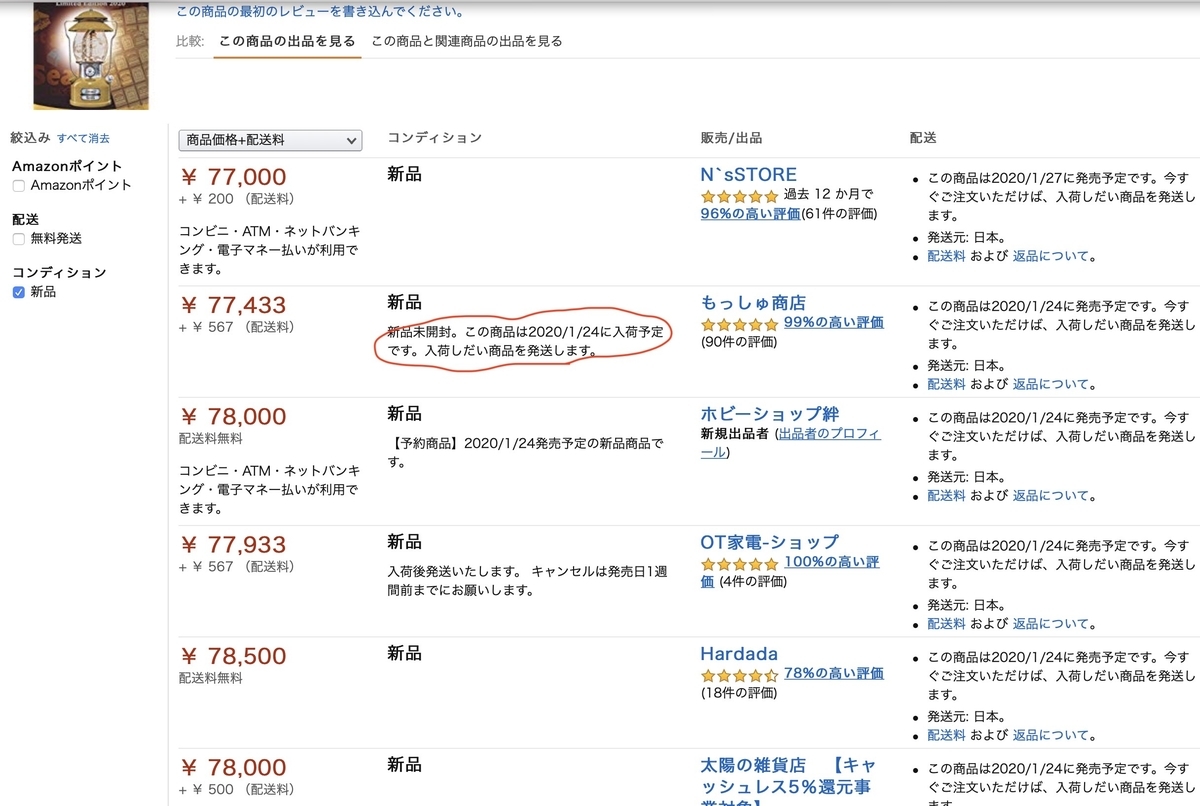1200x806 pixels.
Task: Open seller OT家電-ショップ
Action: point(770,542)
